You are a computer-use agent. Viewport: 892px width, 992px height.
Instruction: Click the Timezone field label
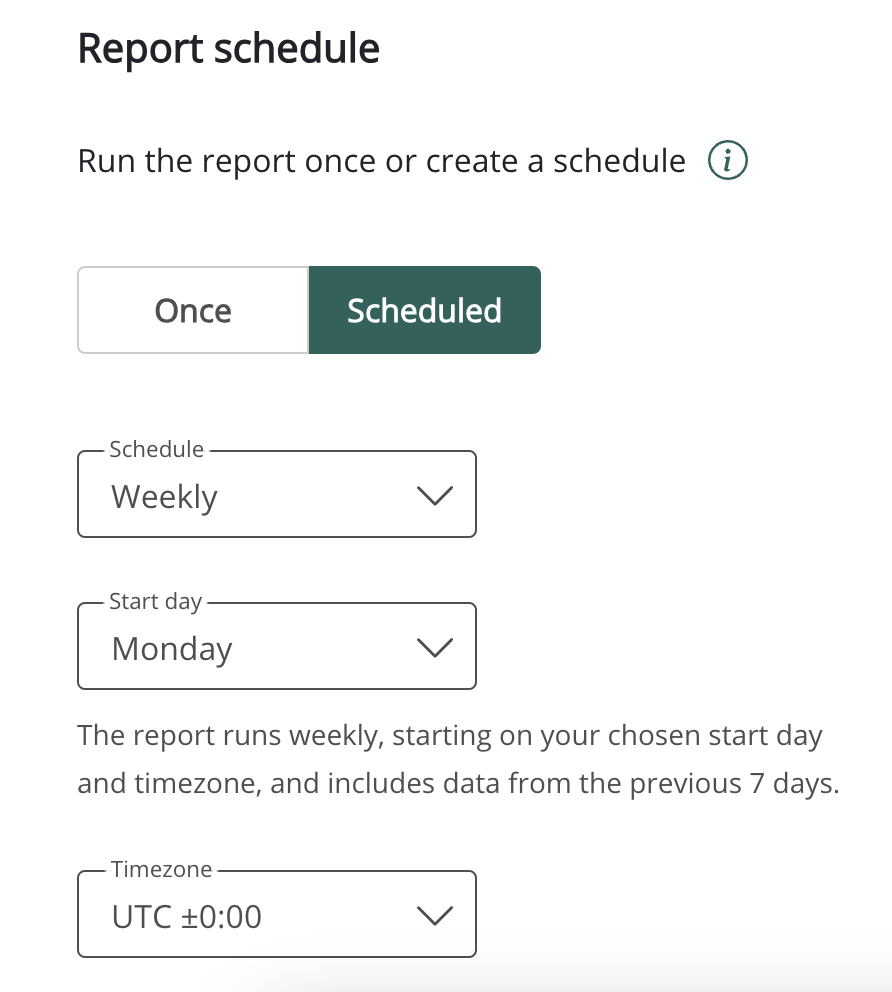161,870
